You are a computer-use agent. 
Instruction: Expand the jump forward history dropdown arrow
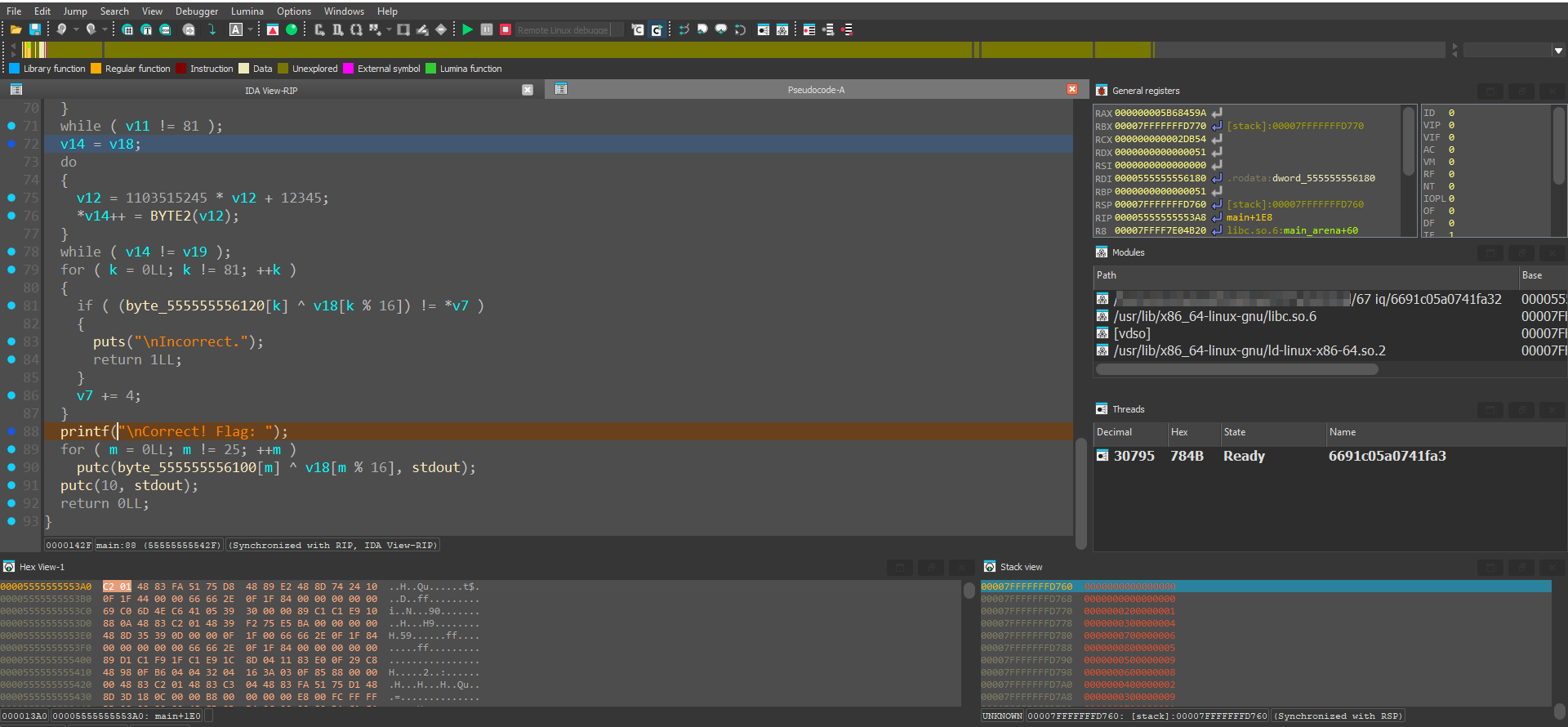pos(105,29)
